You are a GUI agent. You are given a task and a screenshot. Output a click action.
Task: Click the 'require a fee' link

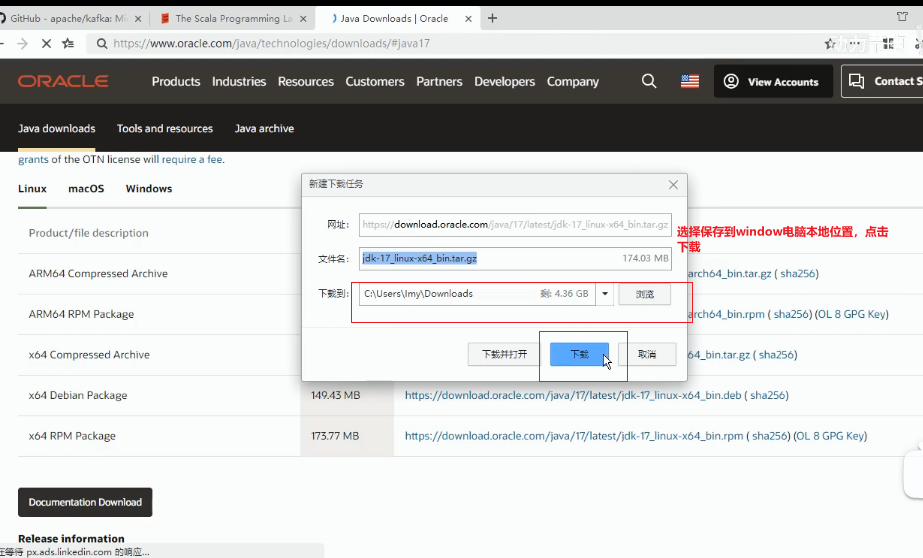coord(192,160)
